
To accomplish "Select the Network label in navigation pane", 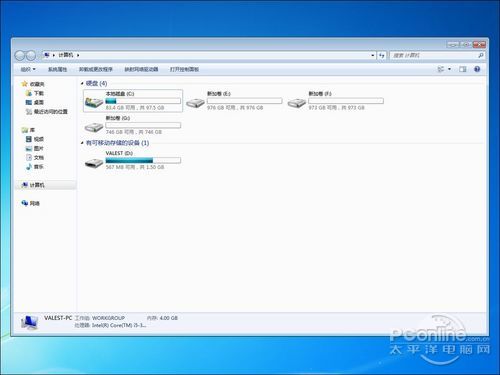I will (35, 203).
